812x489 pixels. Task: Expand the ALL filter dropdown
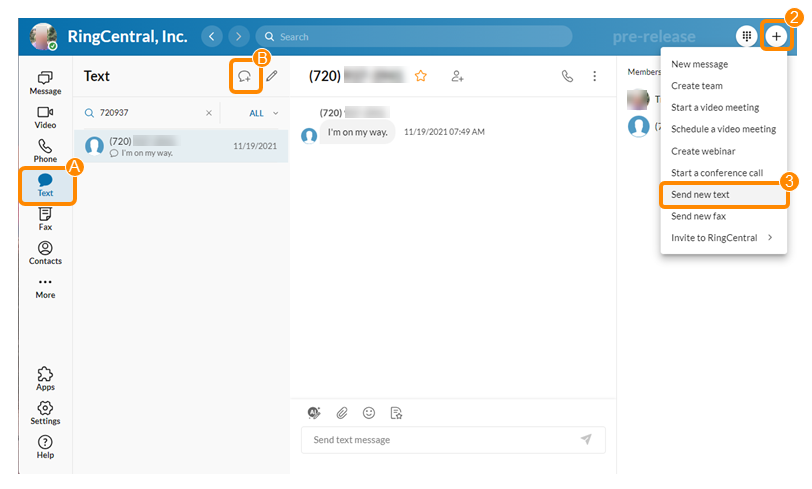[x=264, y=113]
